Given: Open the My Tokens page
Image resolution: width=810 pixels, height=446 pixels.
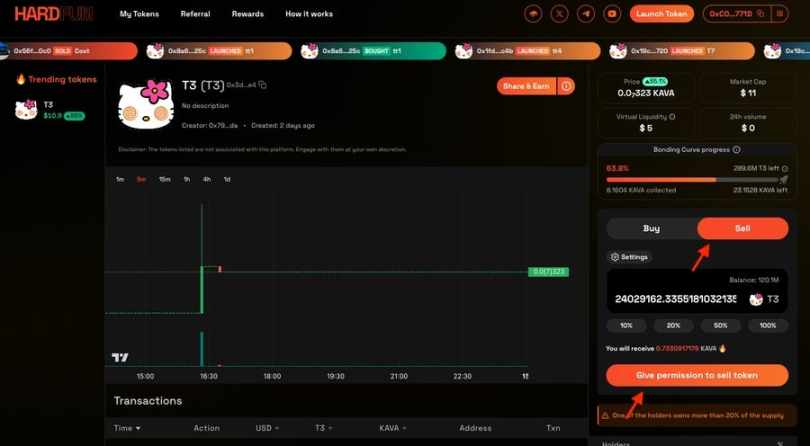Looking at the screenshot, I should [139, 14].
